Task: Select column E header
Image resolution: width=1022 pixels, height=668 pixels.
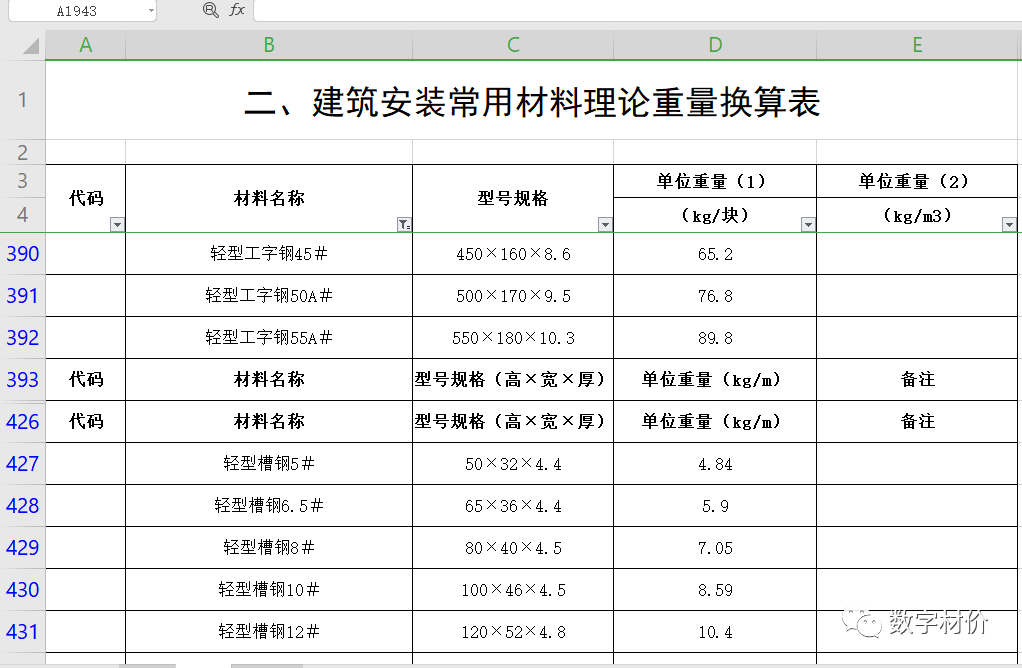Action: [x=917, y=46]
